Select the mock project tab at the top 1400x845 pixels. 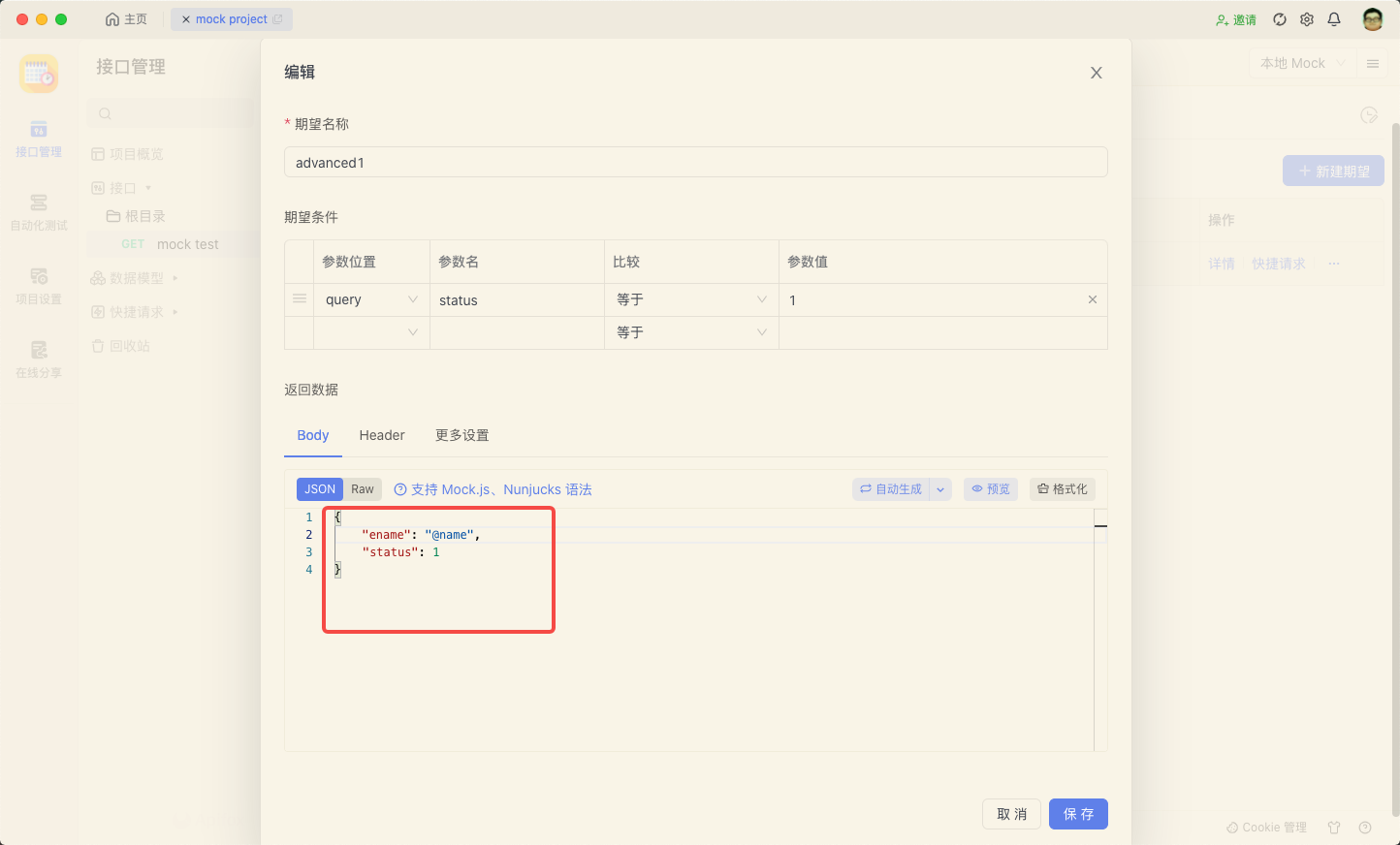click(x=231, y=18)
